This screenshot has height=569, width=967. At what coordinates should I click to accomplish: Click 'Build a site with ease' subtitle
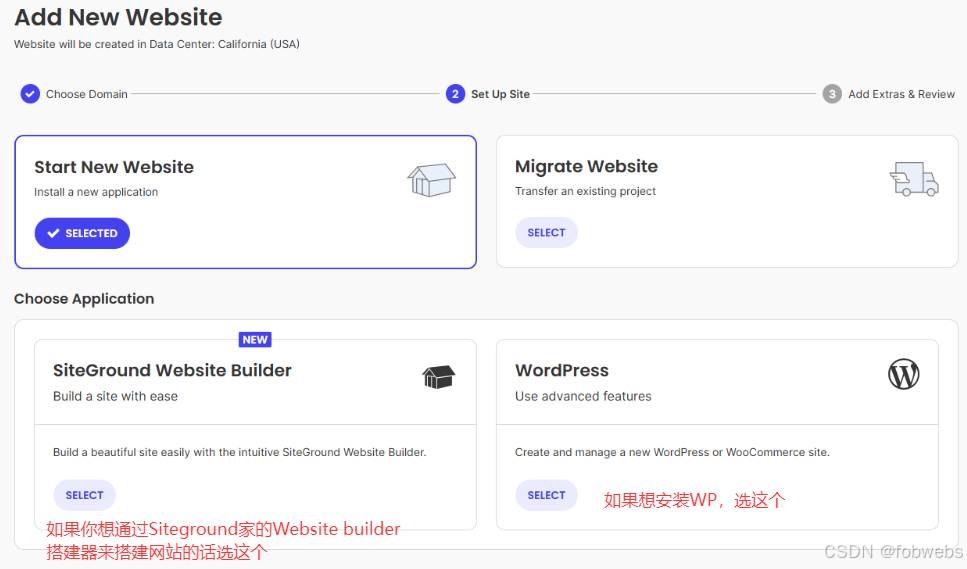[115, 396]
